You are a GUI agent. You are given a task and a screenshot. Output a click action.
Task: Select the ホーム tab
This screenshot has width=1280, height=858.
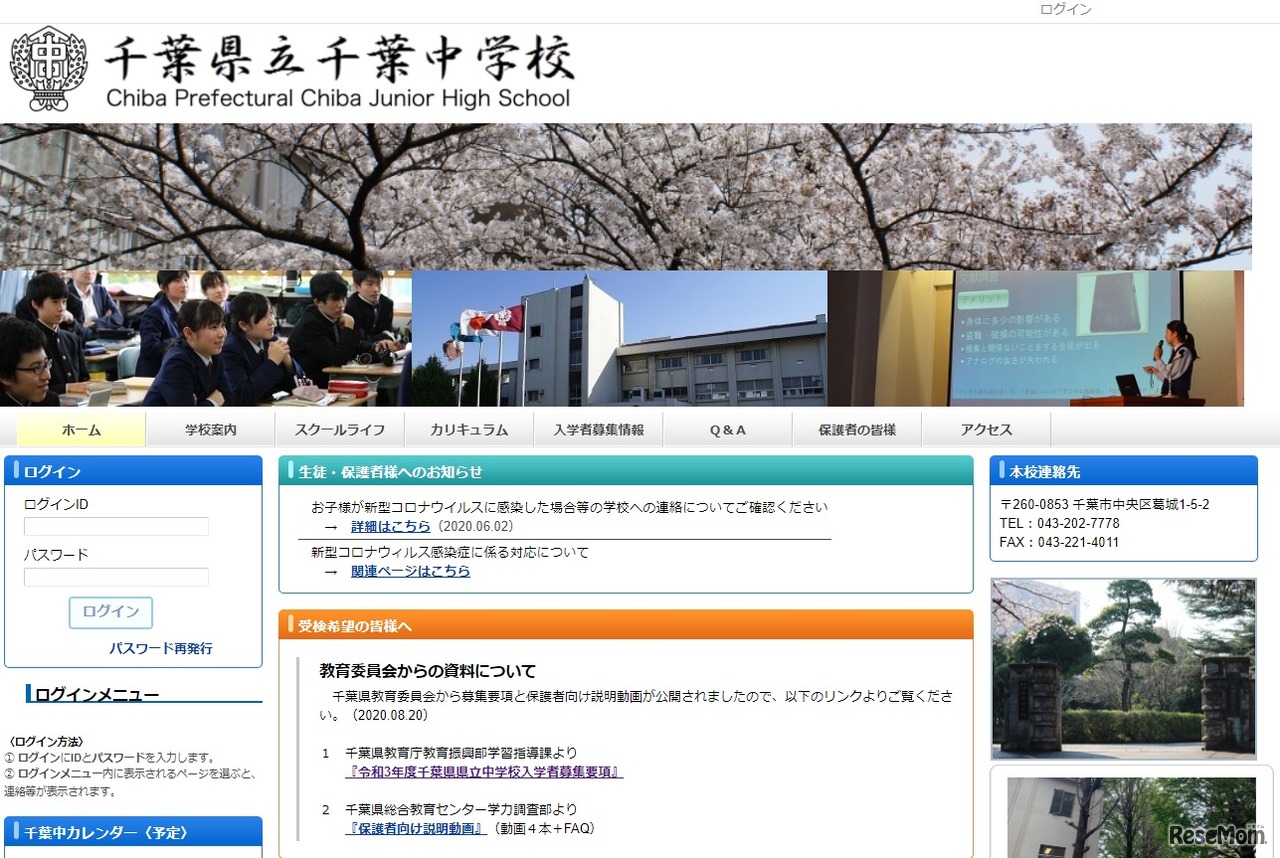click(80, 429)
